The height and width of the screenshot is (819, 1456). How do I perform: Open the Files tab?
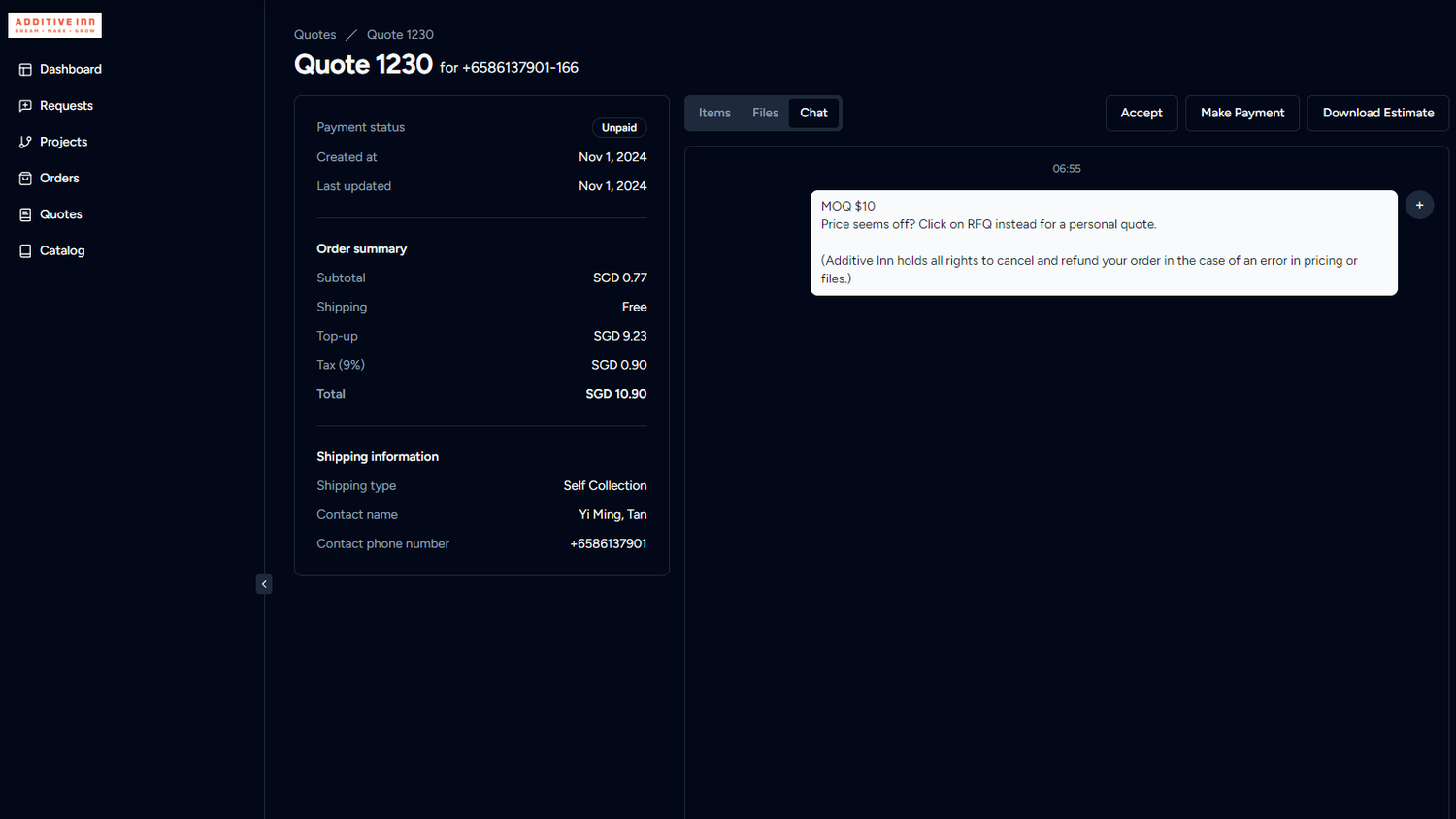pos(765,113)
